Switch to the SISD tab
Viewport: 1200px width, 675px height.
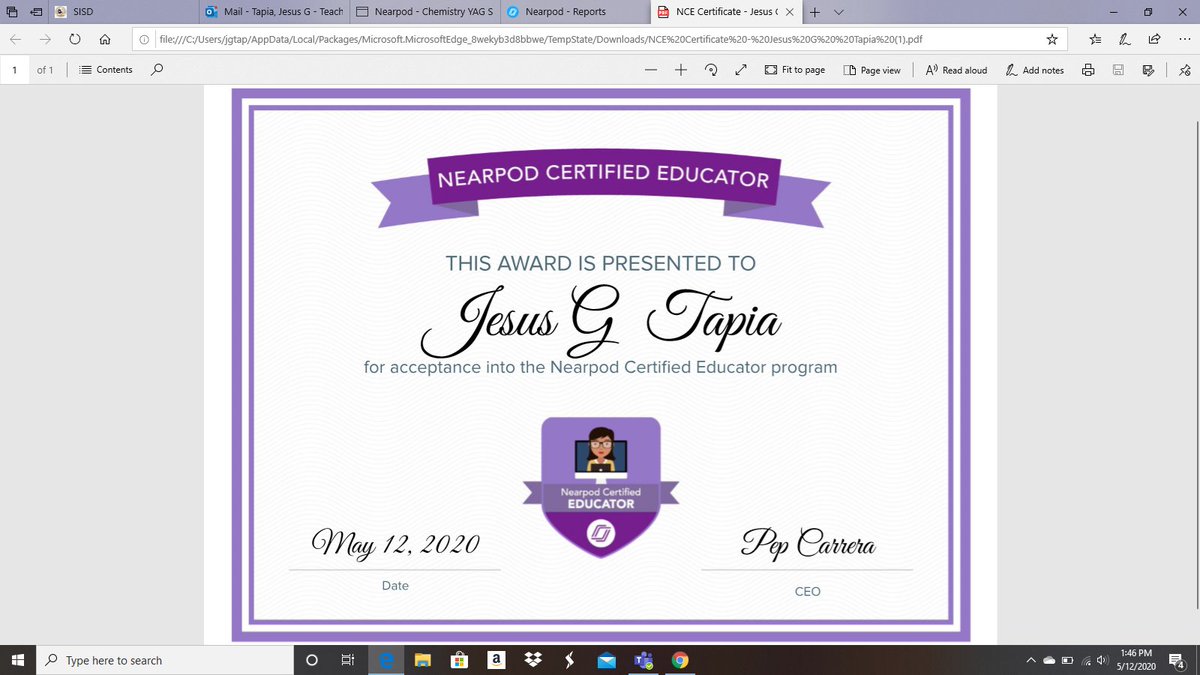click(x=123, y=12)
